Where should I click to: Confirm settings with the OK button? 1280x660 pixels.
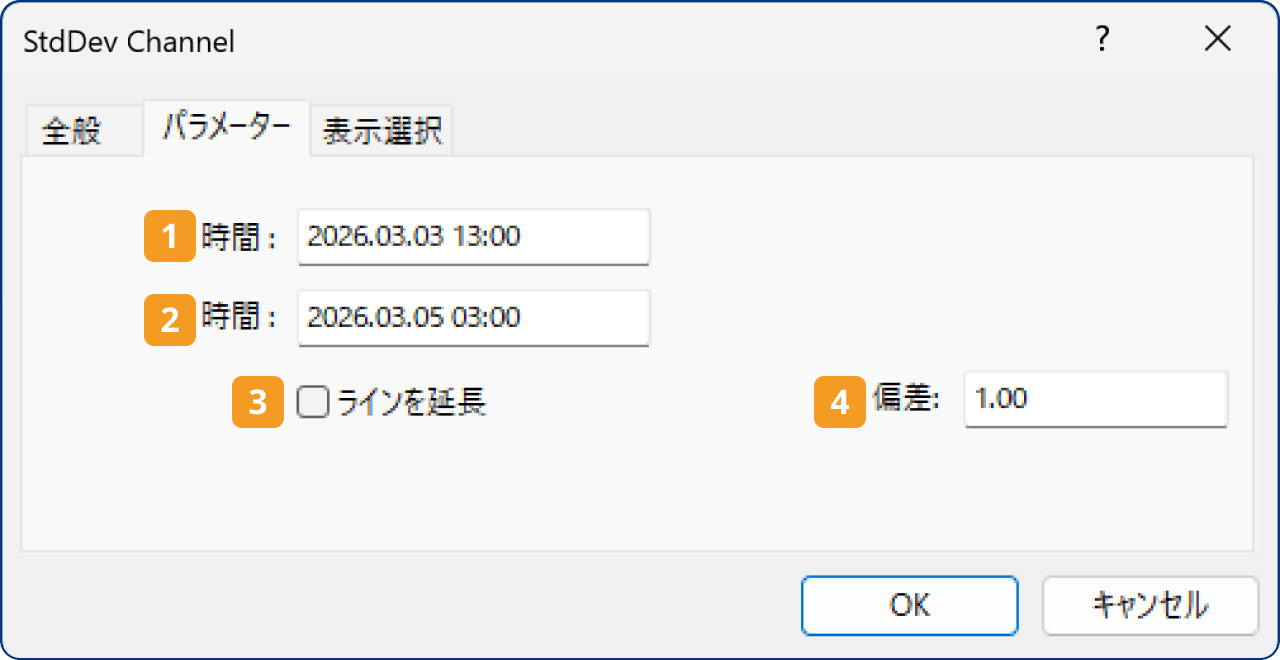(908, 605)
